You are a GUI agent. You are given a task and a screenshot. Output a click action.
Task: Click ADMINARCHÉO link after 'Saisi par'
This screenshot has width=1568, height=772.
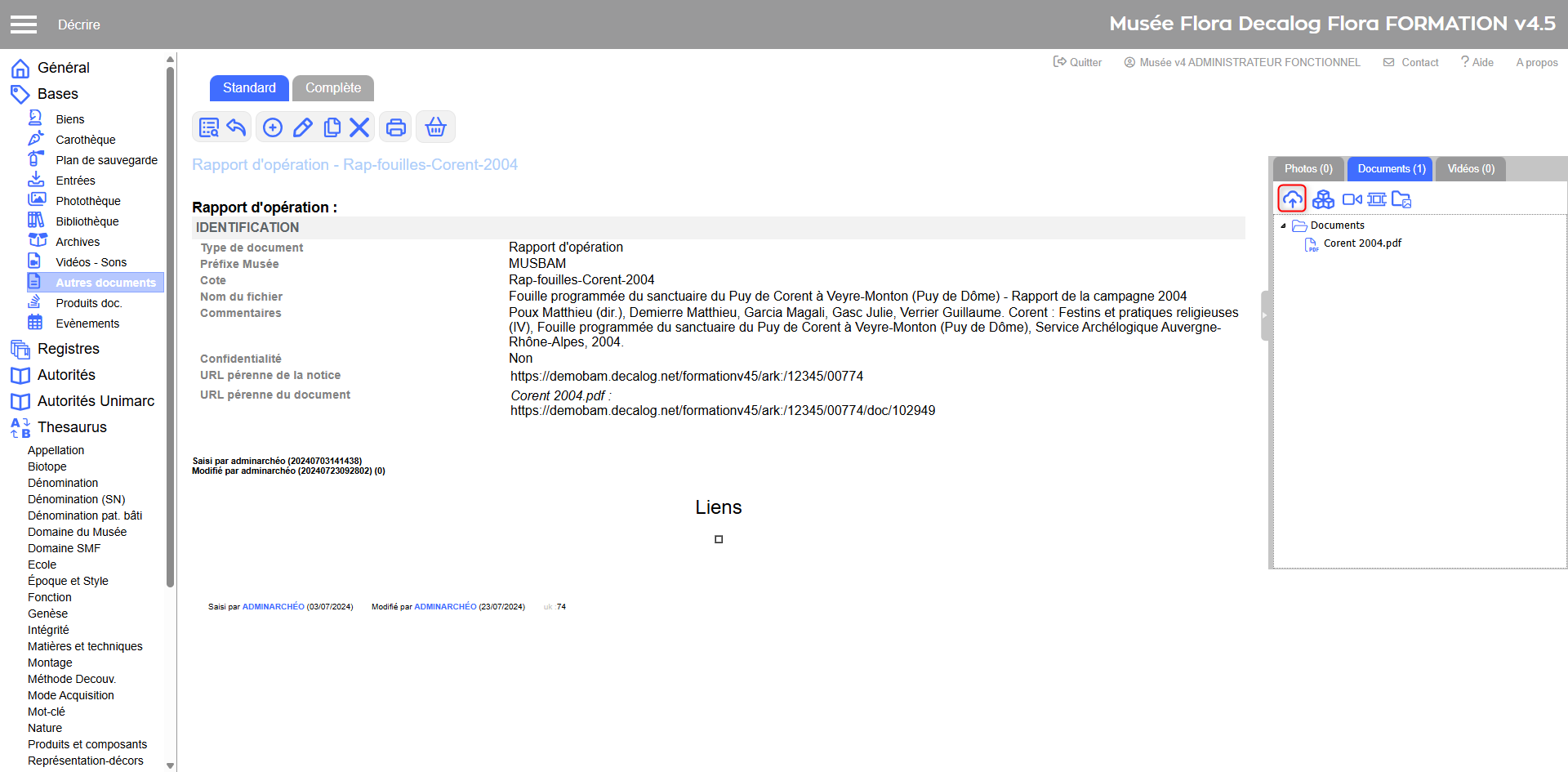(274, 607)
